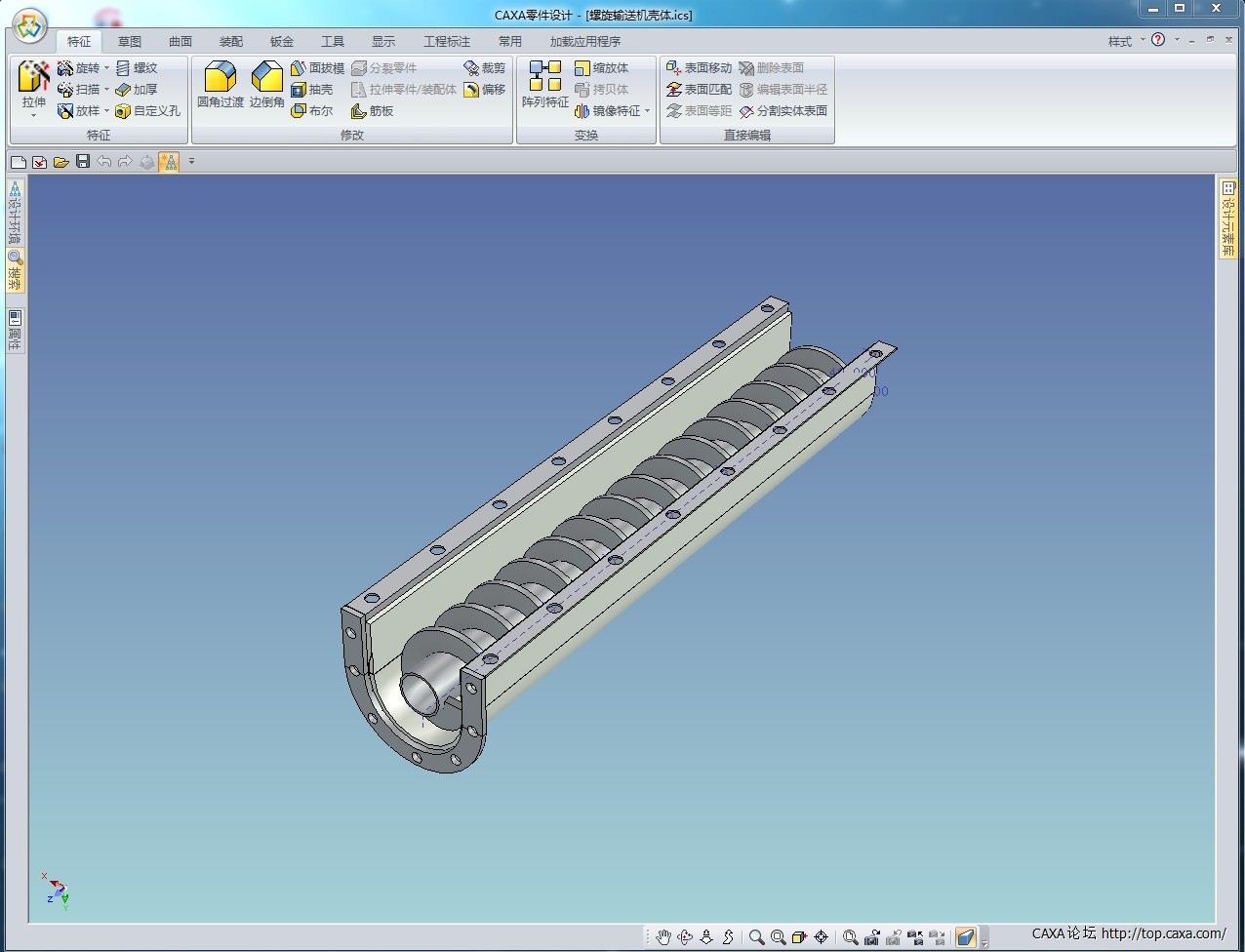Apply the 抽壳 shell tool
Image resolution: width=1245 pixels, height=952 pixels.
[x=312, y=90]
